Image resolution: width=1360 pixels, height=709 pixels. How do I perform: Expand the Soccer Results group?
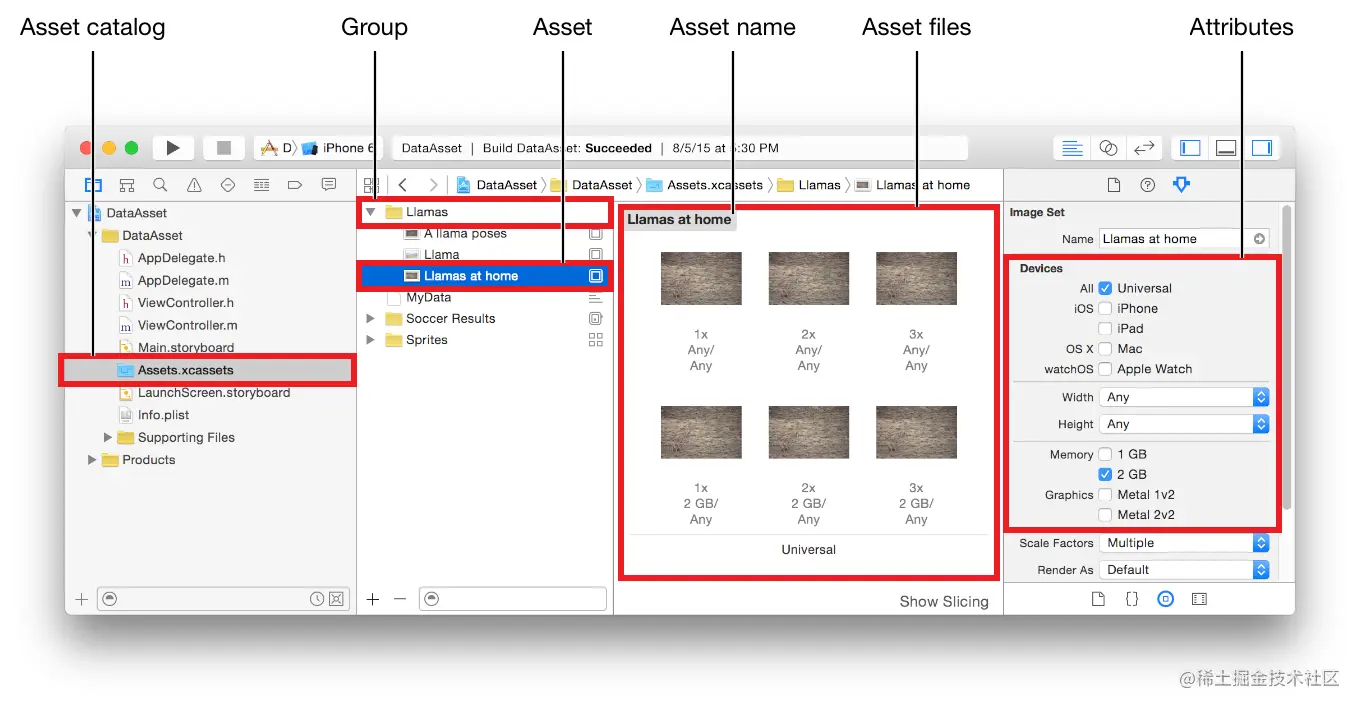371,318
